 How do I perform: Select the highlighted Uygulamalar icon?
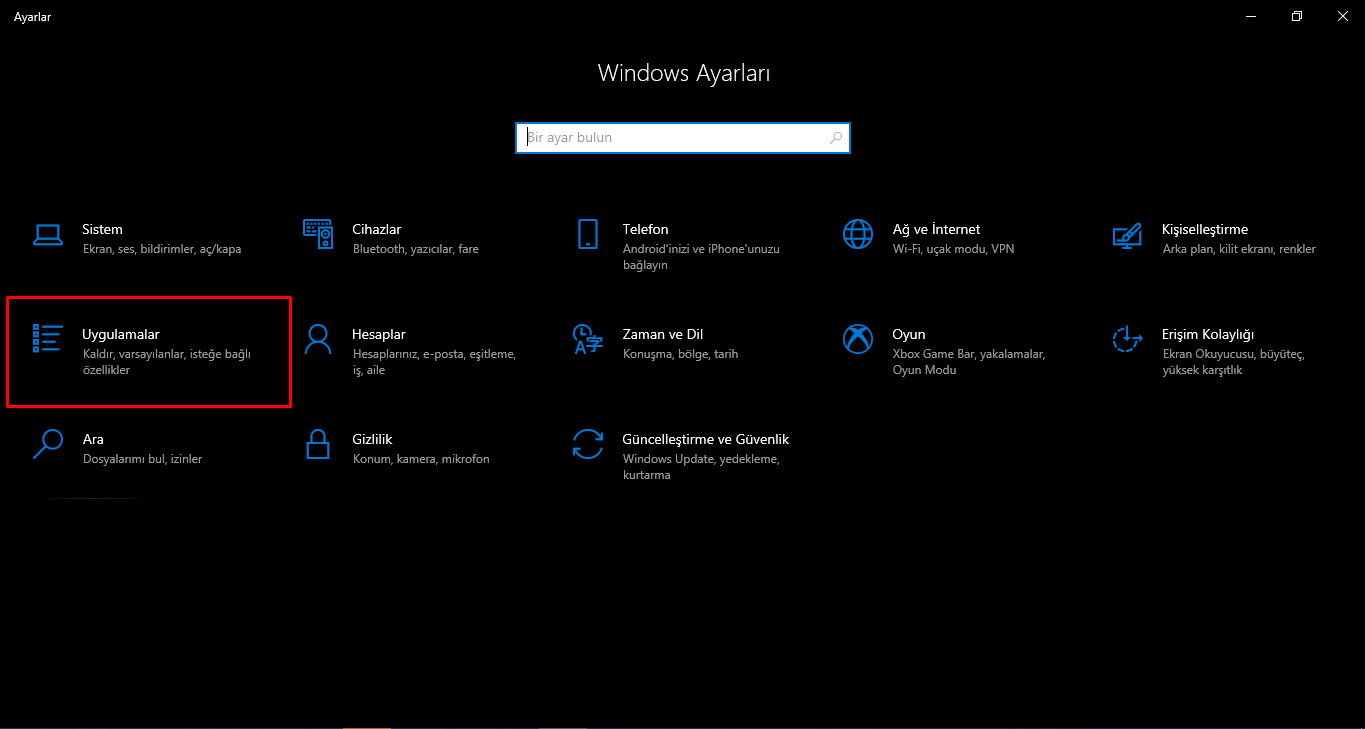[x=48, y=339]
